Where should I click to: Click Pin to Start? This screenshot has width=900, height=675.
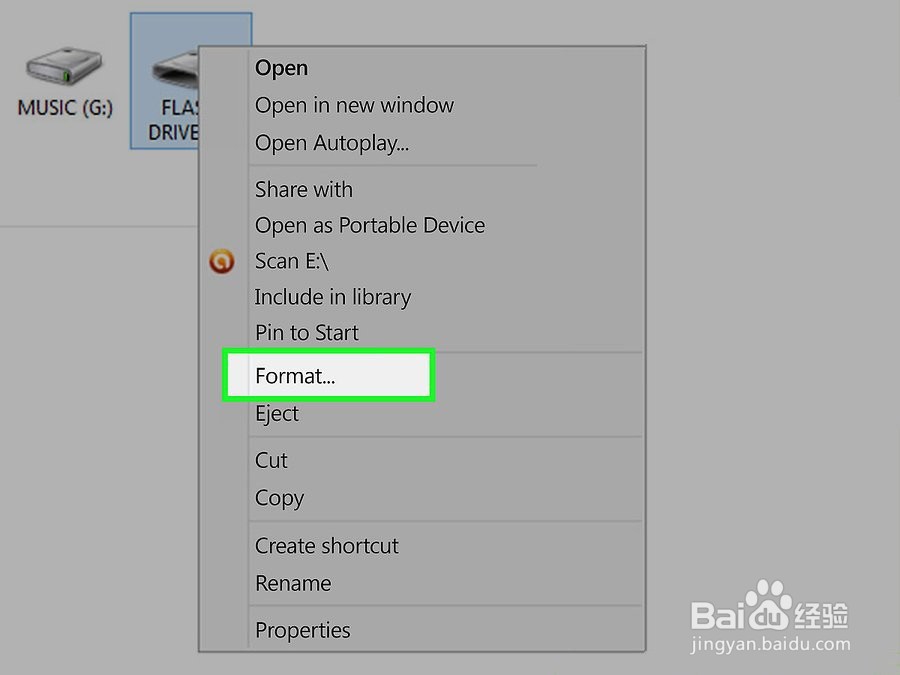point(306,333)
